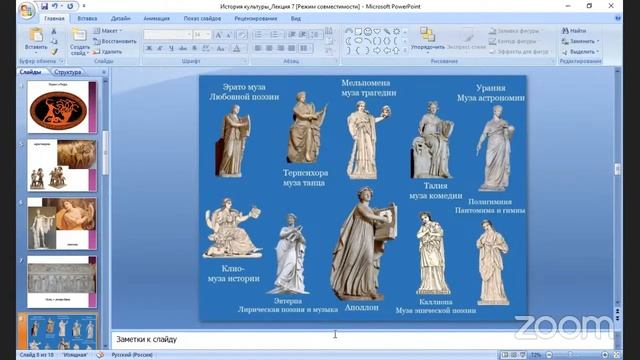Open PowerPoint help question mark icon
Screen dimensions: 640x360
[x=618, y=18]
